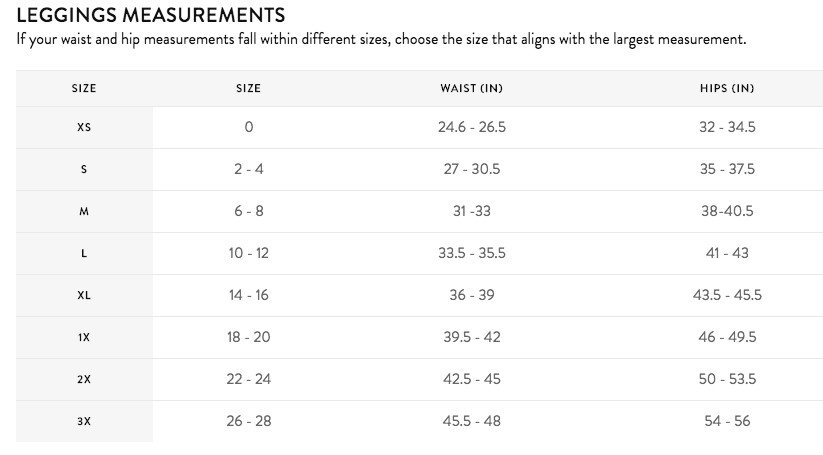The width and height of the screenshot is (823, 455).
Task: Click the hips value 43.5 - 45.5
Action: click(x=727, y=295)
